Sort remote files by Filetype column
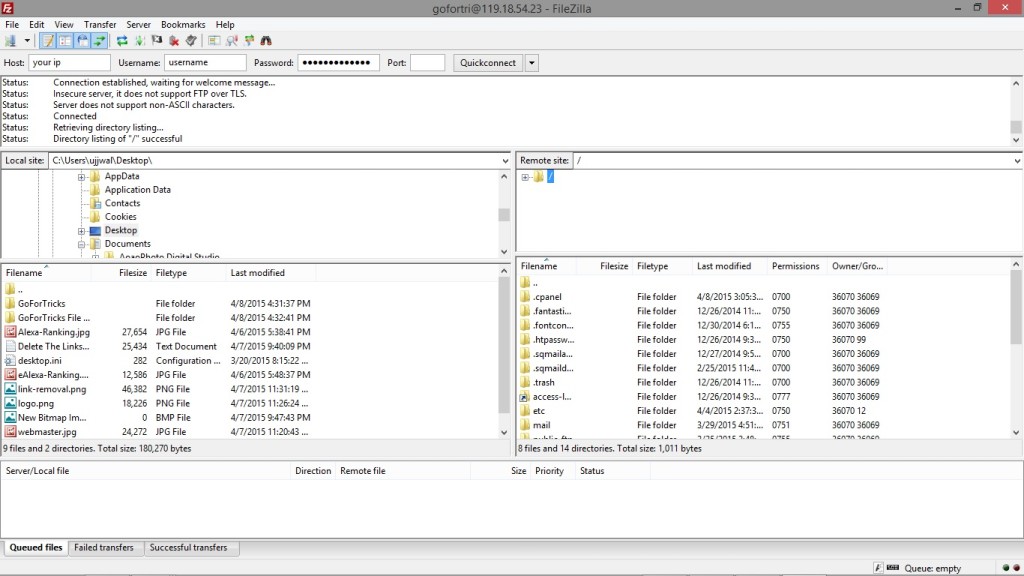This screenshot has width=1024, height=576. pos(662,266)
